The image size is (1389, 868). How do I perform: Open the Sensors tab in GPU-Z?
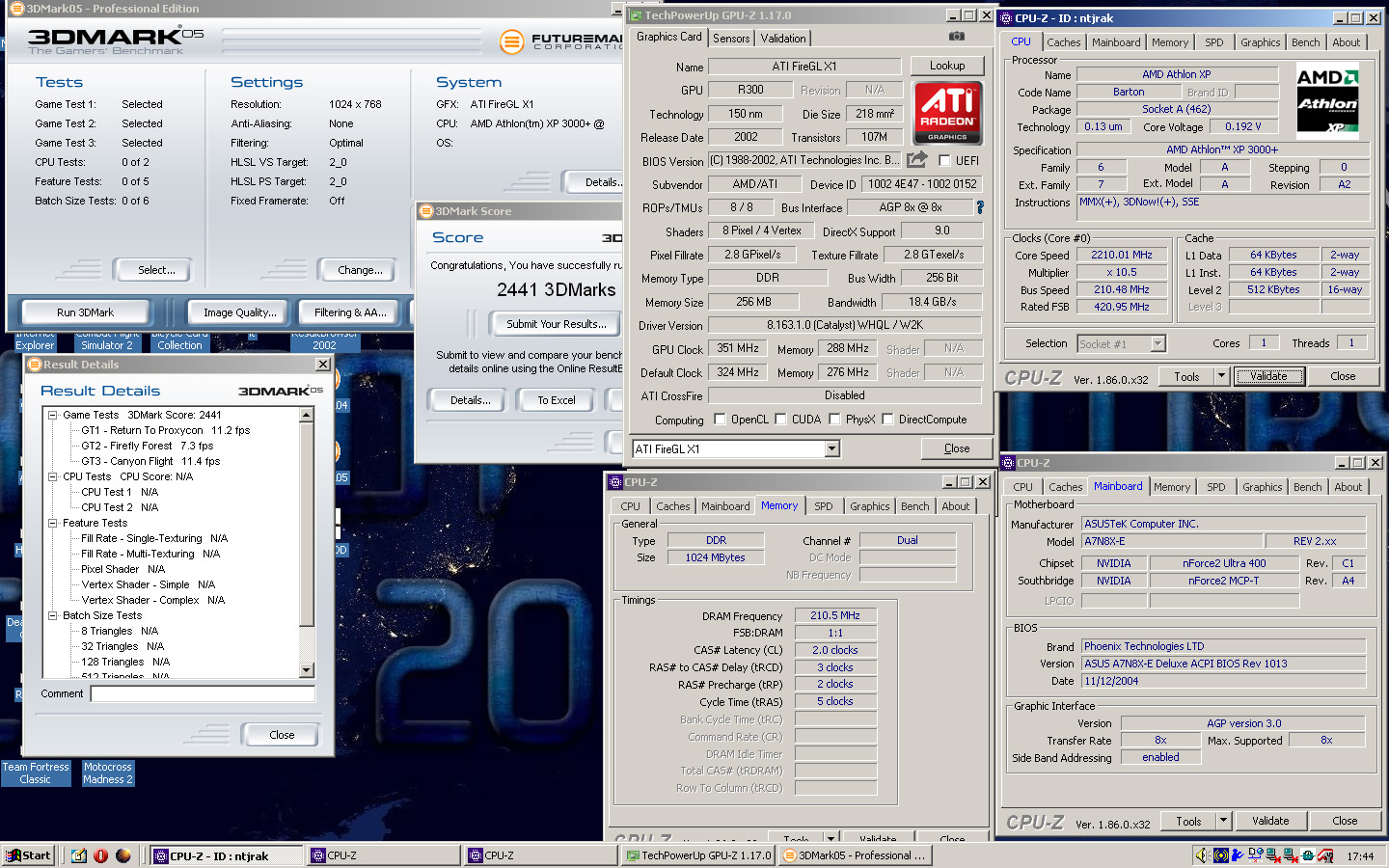[731, 38]
